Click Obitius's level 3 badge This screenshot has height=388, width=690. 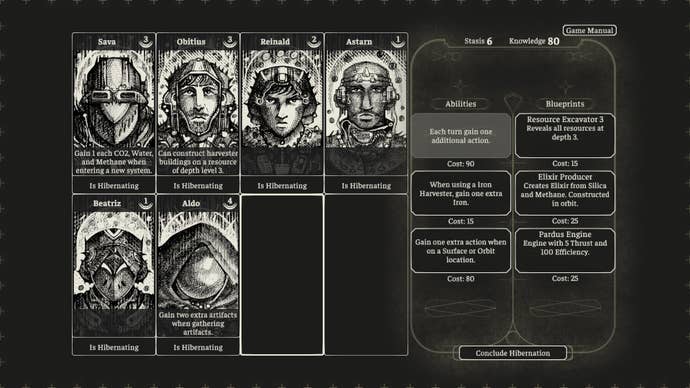230,41
